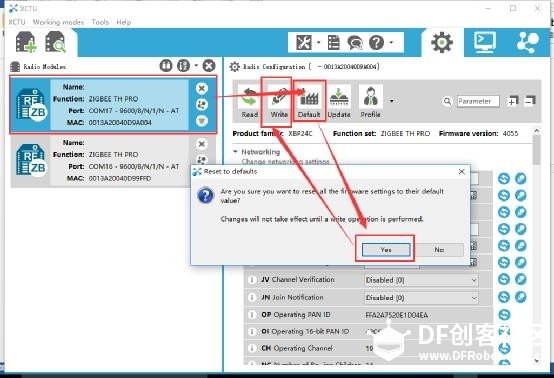Viewport: 554px width, 378px height.
Task: Open the Profile dropdown arrow
Action: (x=391, y=101)
